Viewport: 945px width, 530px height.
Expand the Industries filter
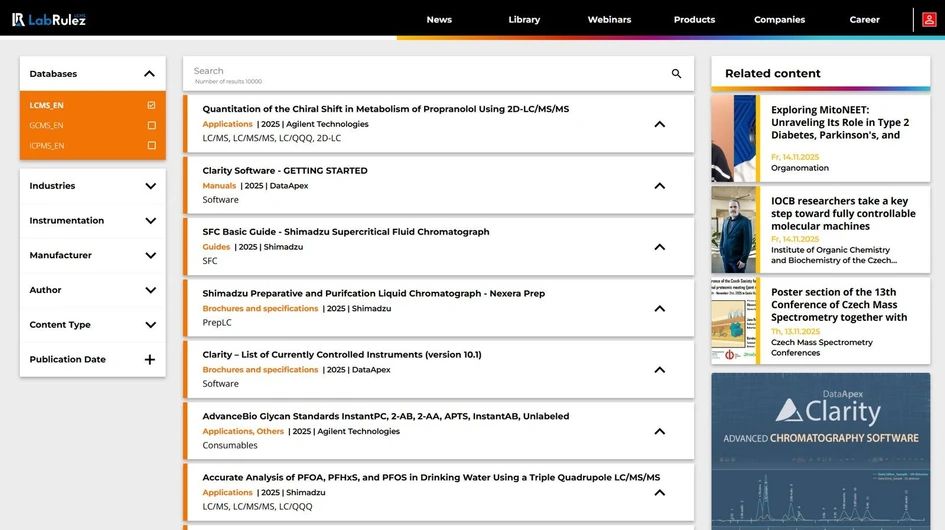pos(150,186)
